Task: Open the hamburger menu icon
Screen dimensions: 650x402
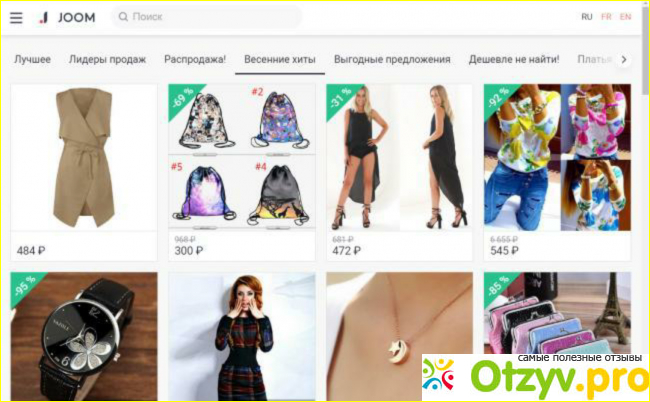Action: (x=16, y=17)
